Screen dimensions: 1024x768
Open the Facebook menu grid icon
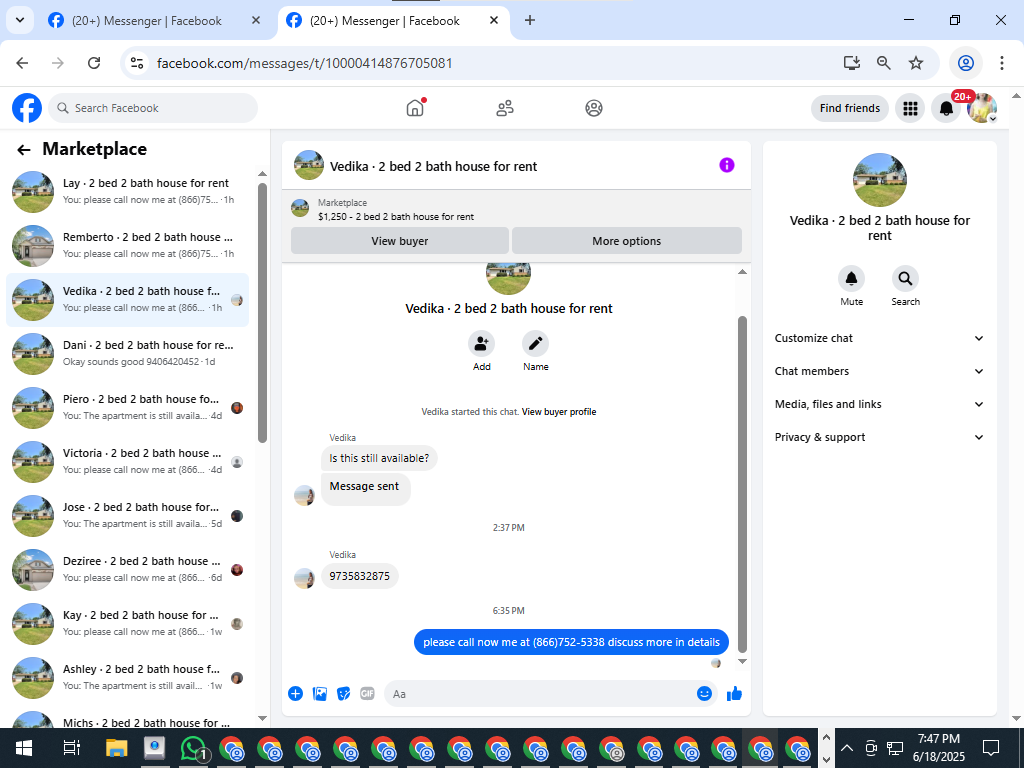pos(910,108)
